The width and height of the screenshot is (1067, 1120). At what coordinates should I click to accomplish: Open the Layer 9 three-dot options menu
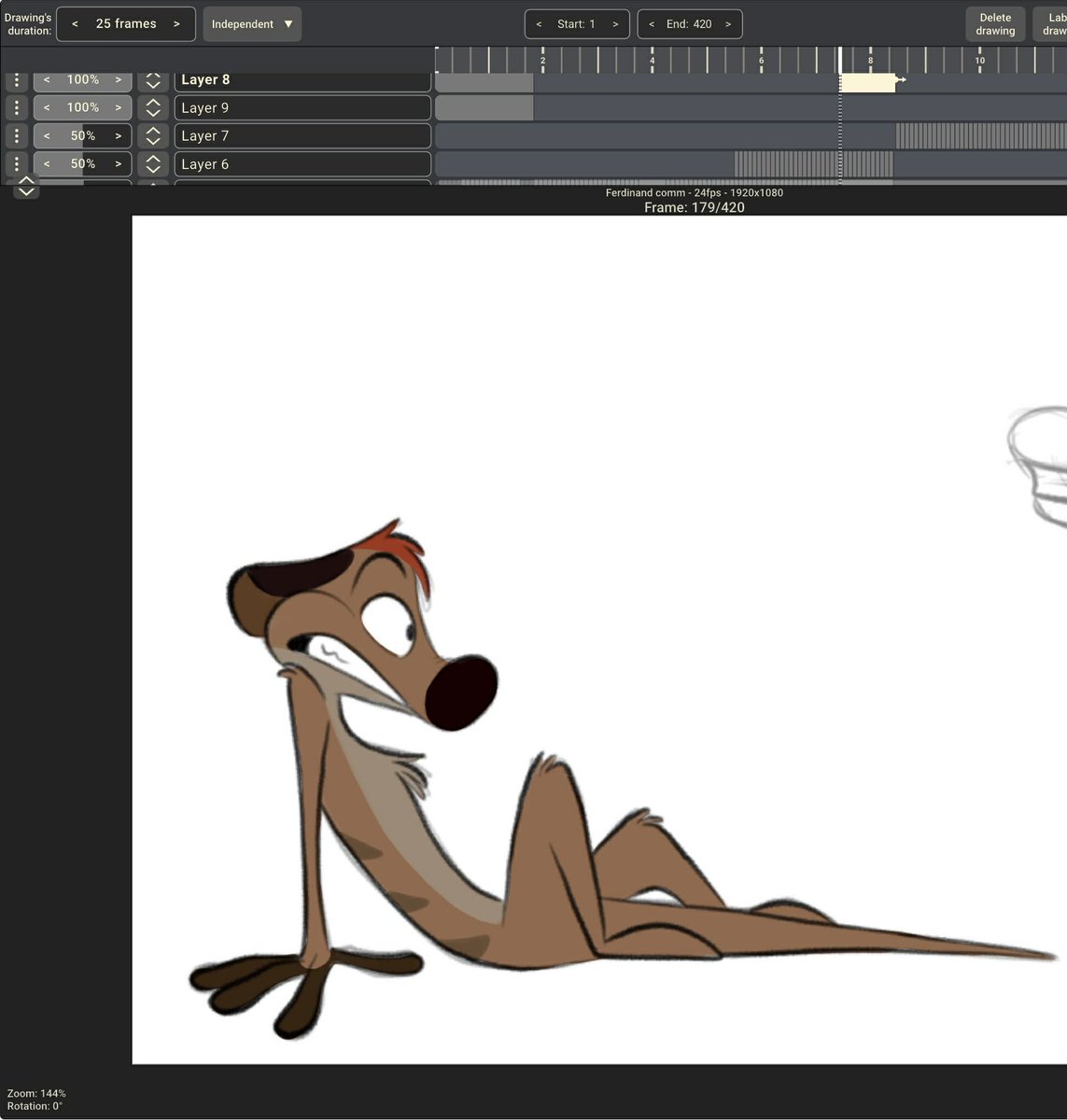click(17, 107)
